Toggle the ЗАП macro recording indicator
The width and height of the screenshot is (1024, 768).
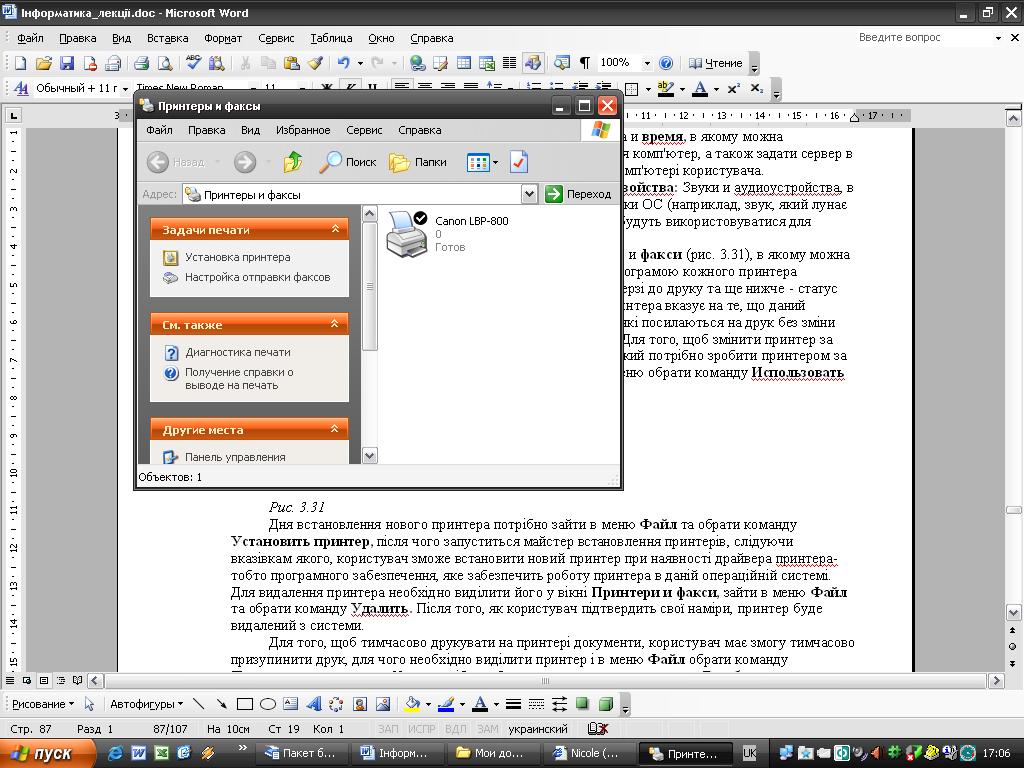[x=388, y=729]
